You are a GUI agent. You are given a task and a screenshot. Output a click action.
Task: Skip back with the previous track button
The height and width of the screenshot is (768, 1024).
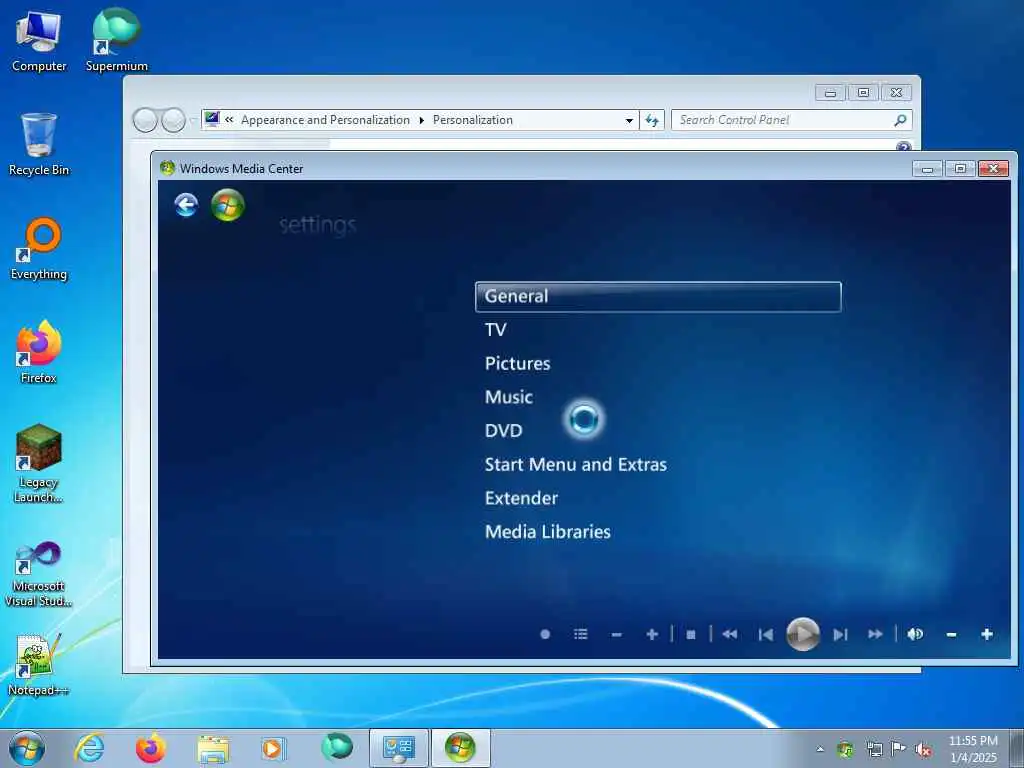(x=766, y=634)
